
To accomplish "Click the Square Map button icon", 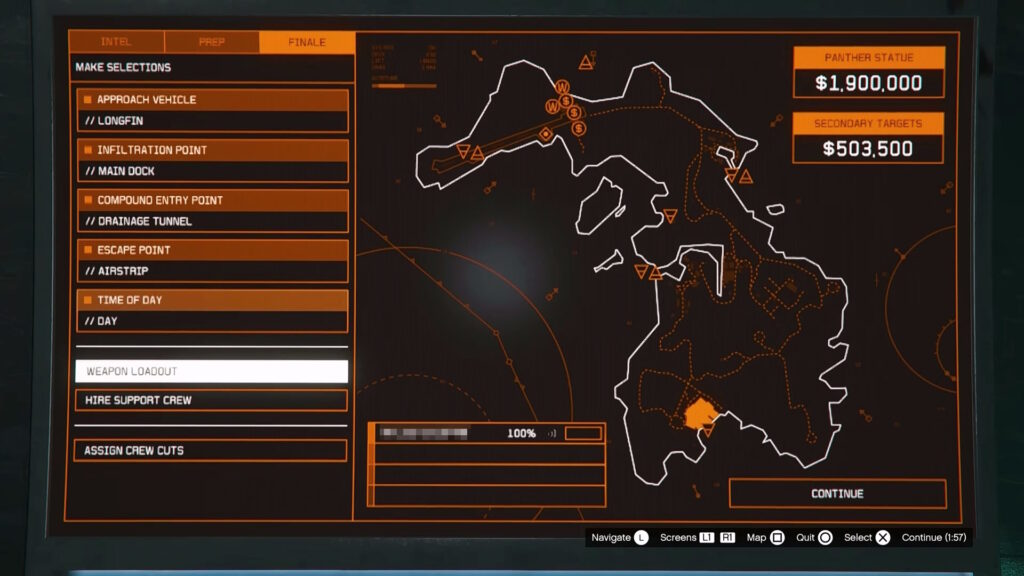I will (x=777, y=537).
